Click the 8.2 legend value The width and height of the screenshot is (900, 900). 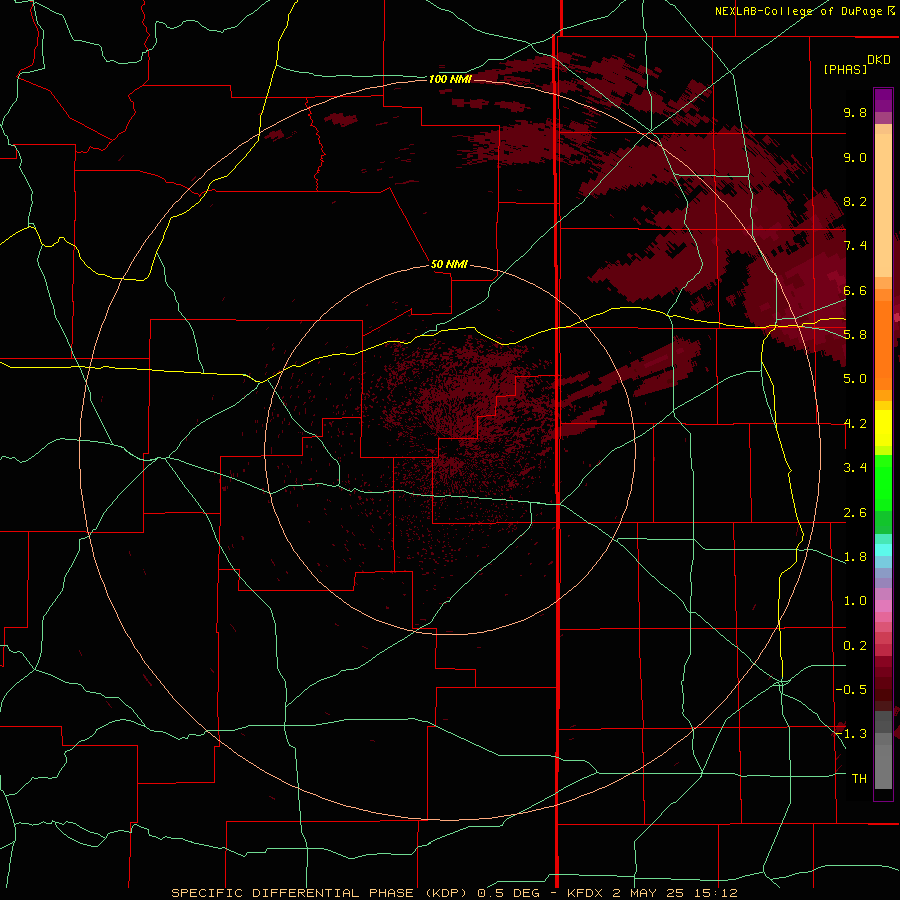click(x=855, y=201)
